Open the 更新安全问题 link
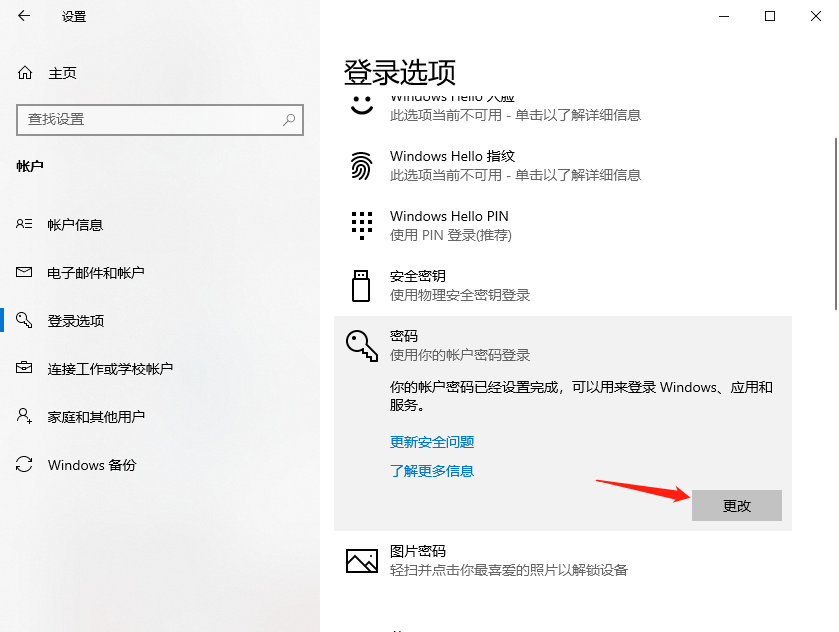The height and width of the screenshot is (632, 839). tap(431, 441)
